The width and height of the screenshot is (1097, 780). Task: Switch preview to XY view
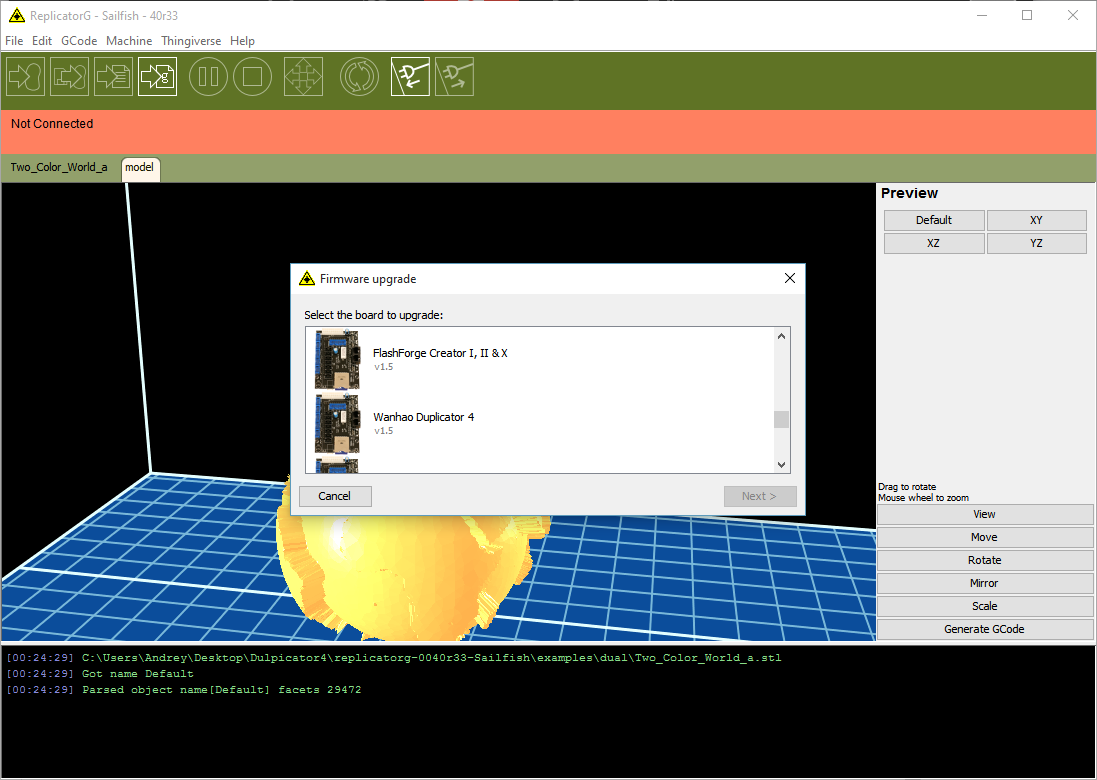click(x=1036, y=220)
